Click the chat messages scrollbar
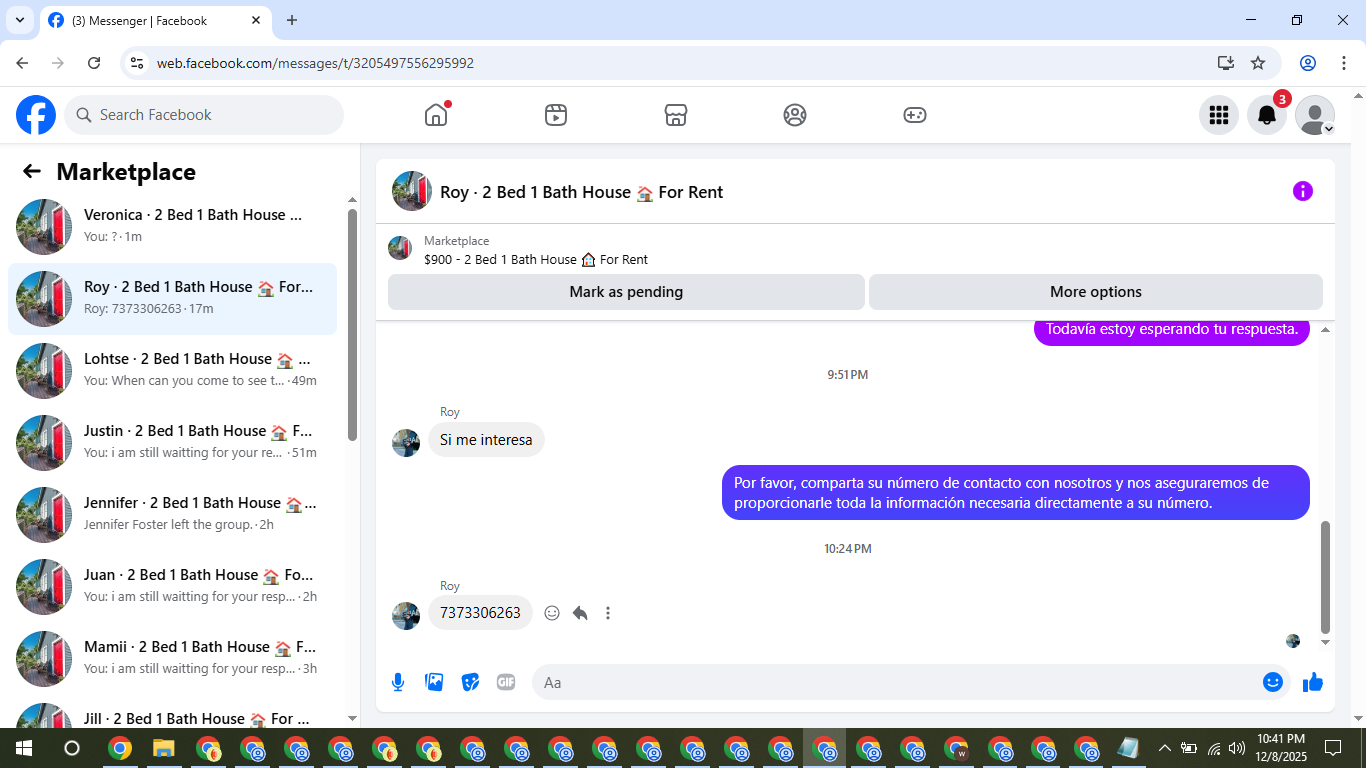This screenshot has width=1366, height=768. pos(1326,577)
